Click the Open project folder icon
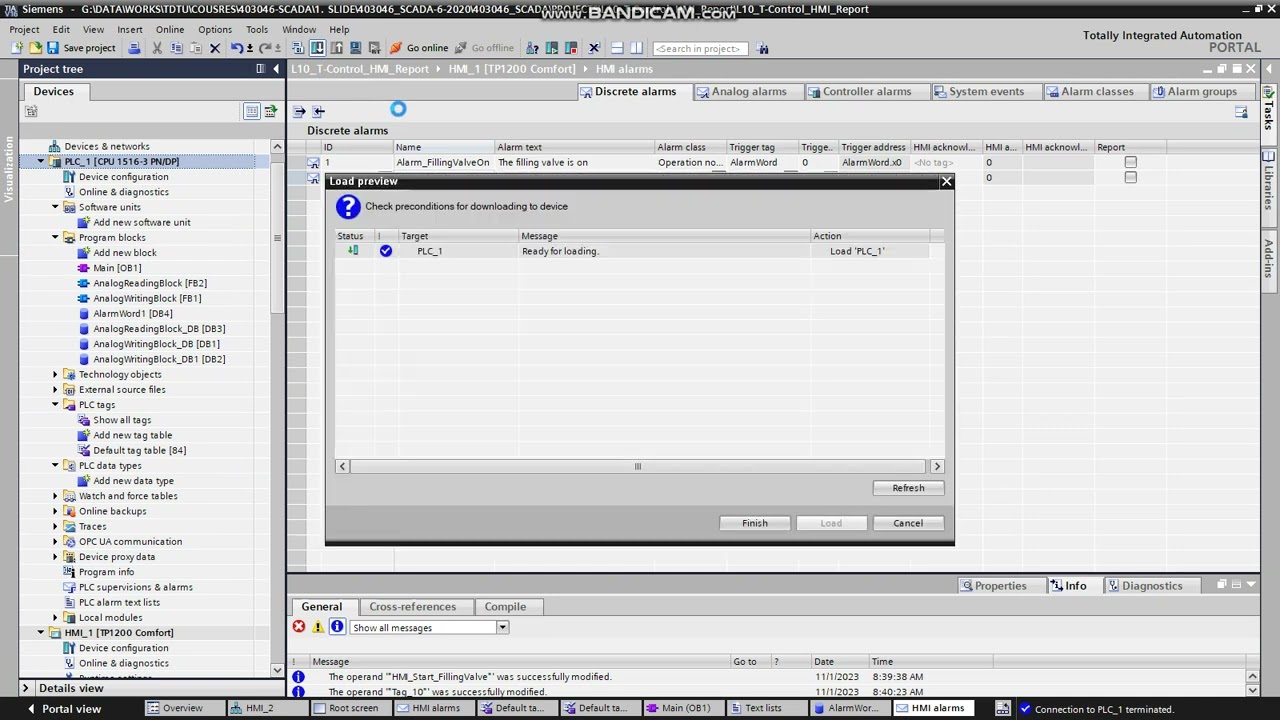Image resolution: width=1280 pixels, height=720 pixels. point(36,48)
